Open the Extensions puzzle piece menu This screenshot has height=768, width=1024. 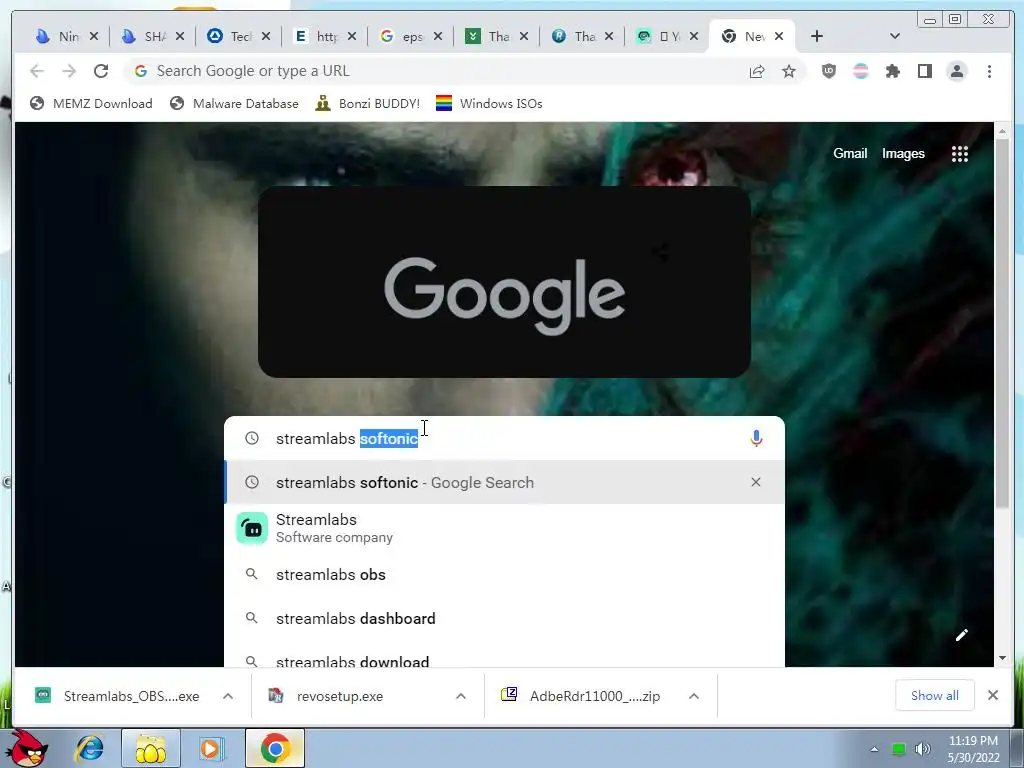893,71
